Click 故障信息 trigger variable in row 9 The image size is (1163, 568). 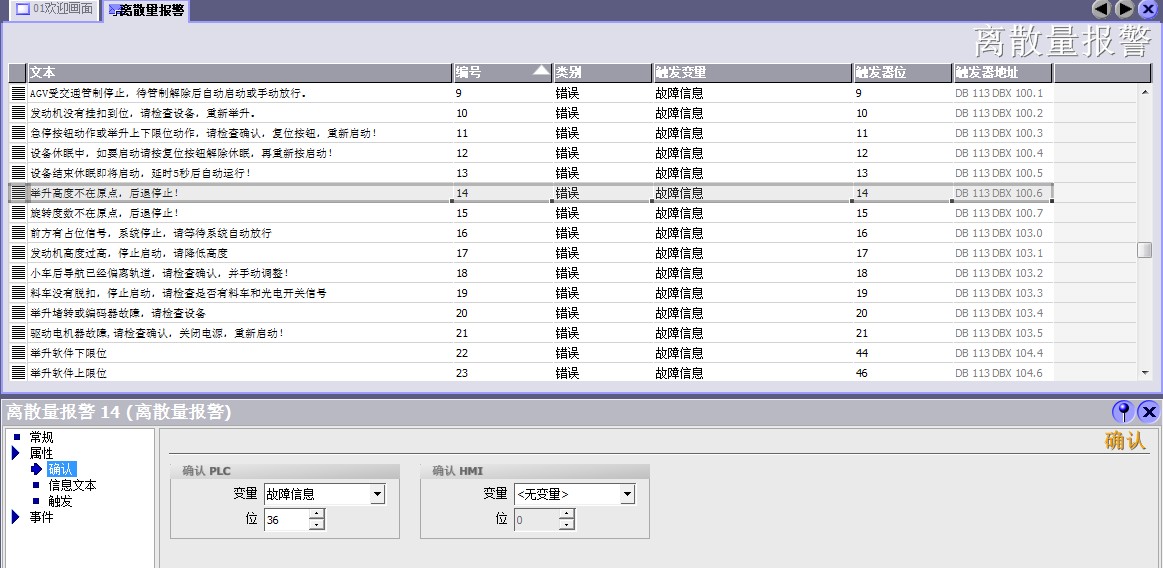[679, 93]
